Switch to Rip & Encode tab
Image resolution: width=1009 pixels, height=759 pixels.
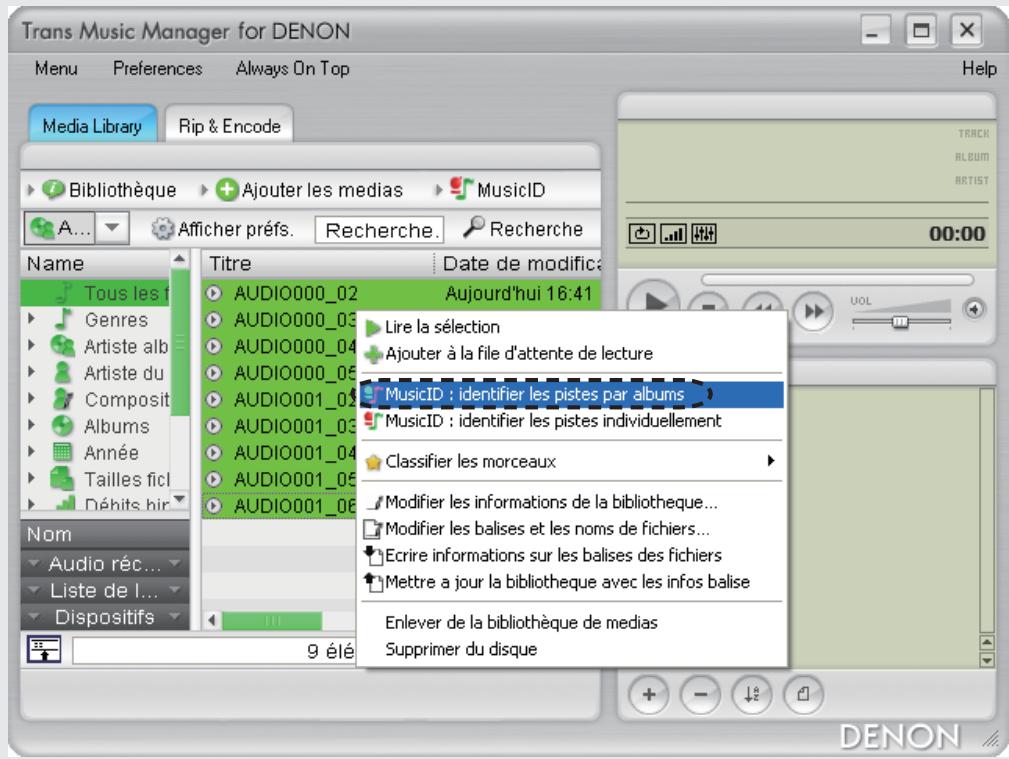[x=229, y=125]
